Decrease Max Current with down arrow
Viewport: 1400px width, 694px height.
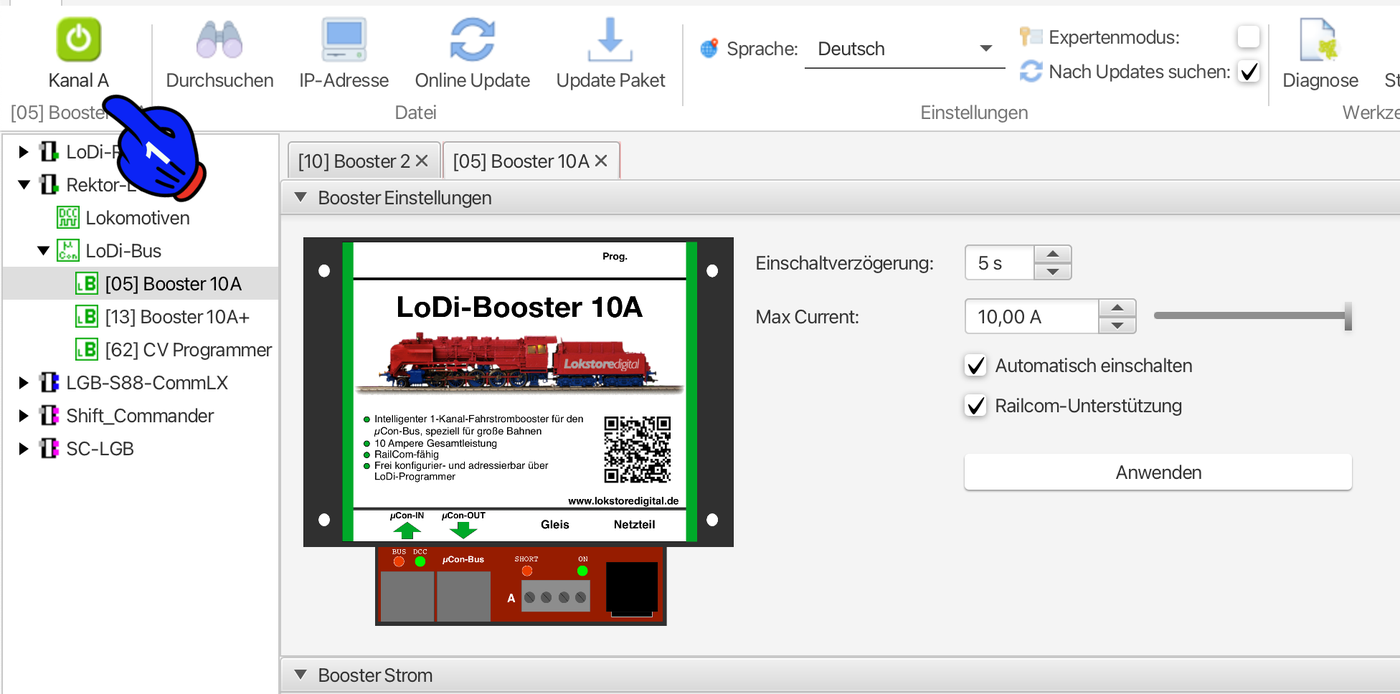coord(1117,325)
